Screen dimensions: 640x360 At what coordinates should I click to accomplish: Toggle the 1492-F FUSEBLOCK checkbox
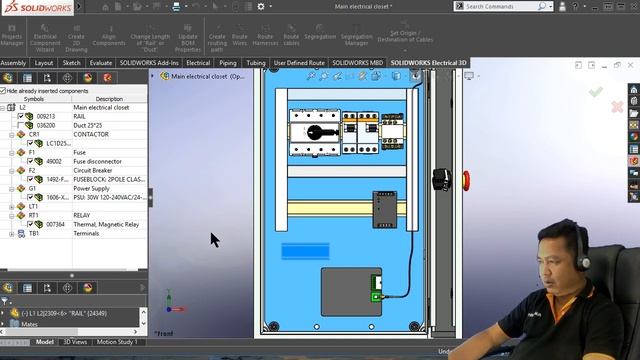point(30,179)
